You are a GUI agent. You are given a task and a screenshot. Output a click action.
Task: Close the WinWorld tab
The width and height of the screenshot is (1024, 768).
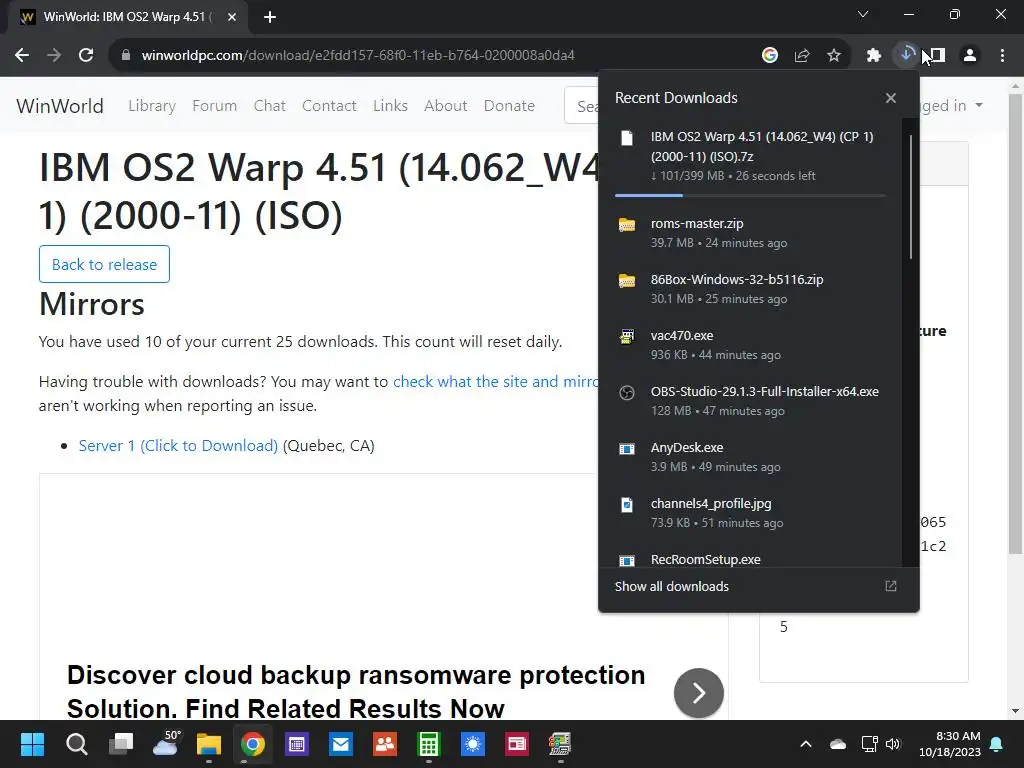click(x=232, y=17)
